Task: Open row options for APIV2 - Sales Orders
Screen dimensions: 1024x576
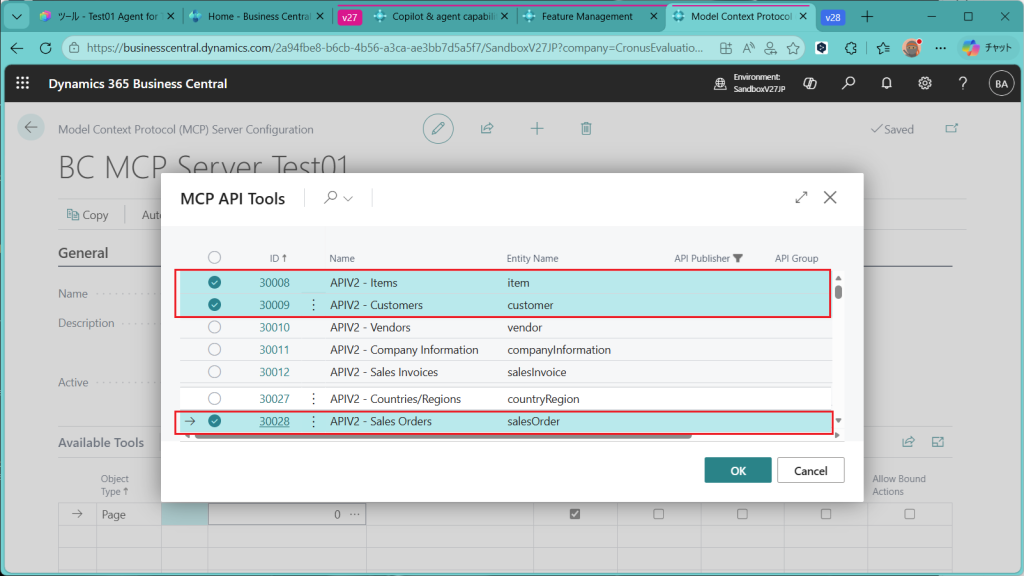Action: 313,422
